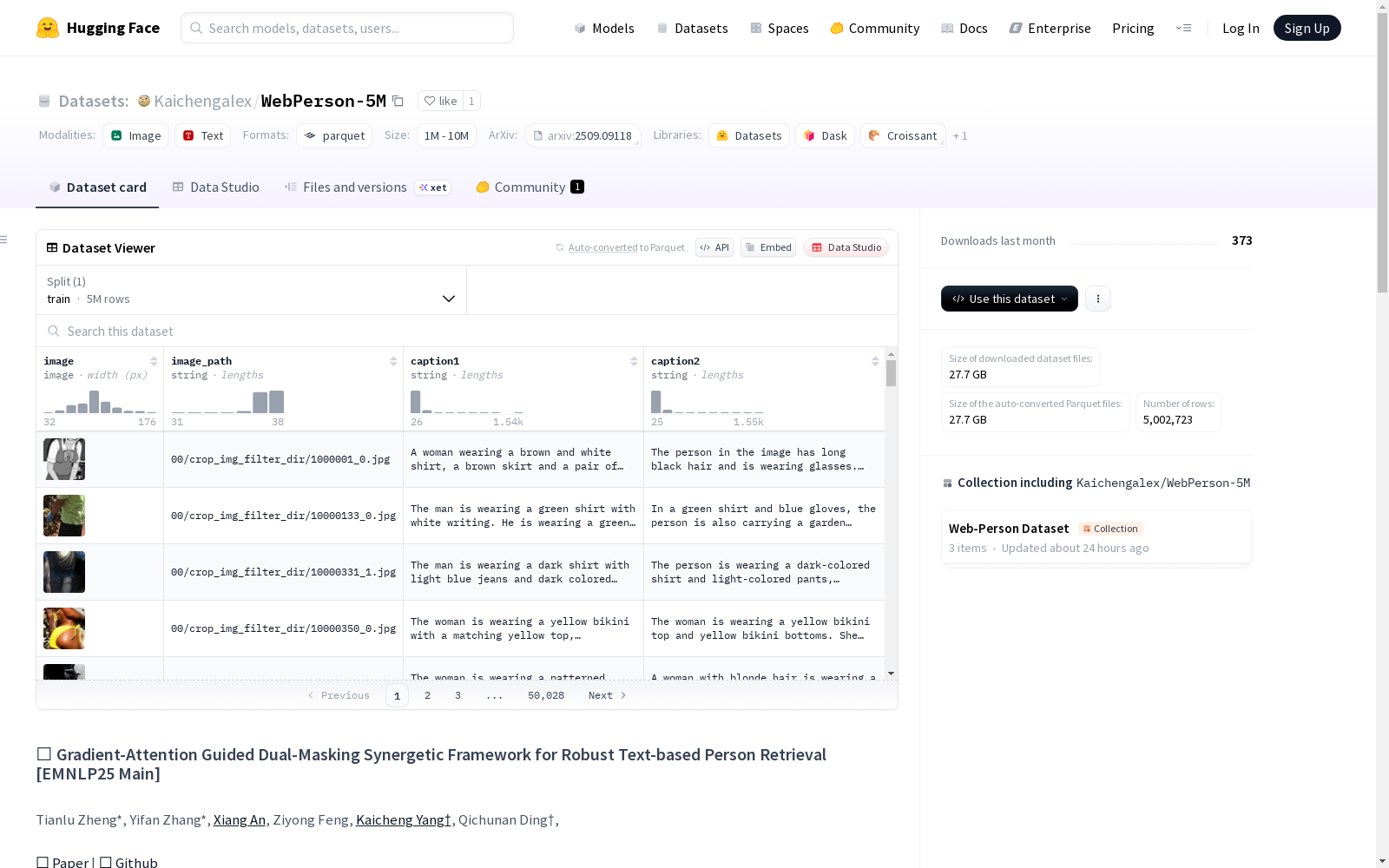Switch to the Data Studio tab
The width and height of the screenshot is (1389, 868).
216,187
